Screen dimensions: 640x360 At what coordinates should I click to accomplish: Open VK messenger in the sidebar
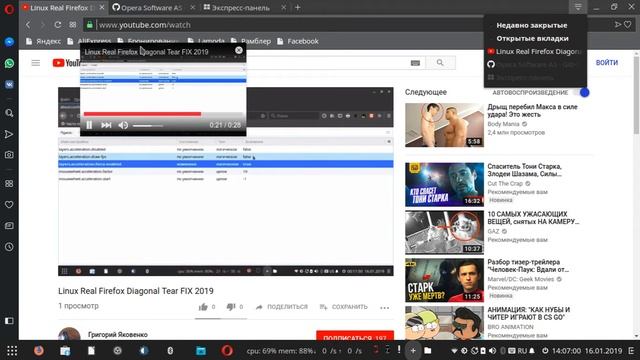tap(9, 84)
